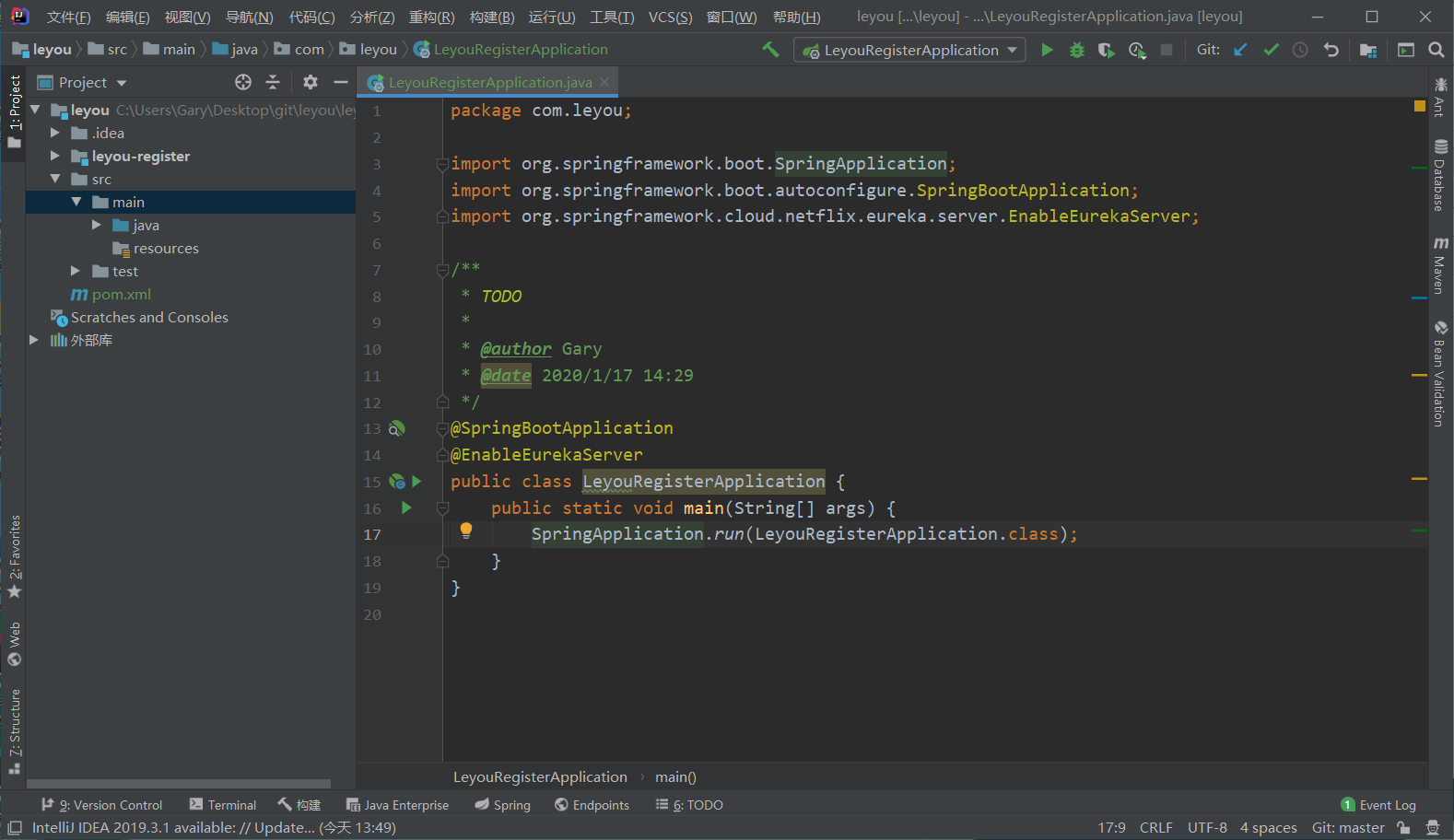Expand the 外部库 external libraries node
Image resolution: width=1454 pixels, height=840 pixels.
(34, 340)
